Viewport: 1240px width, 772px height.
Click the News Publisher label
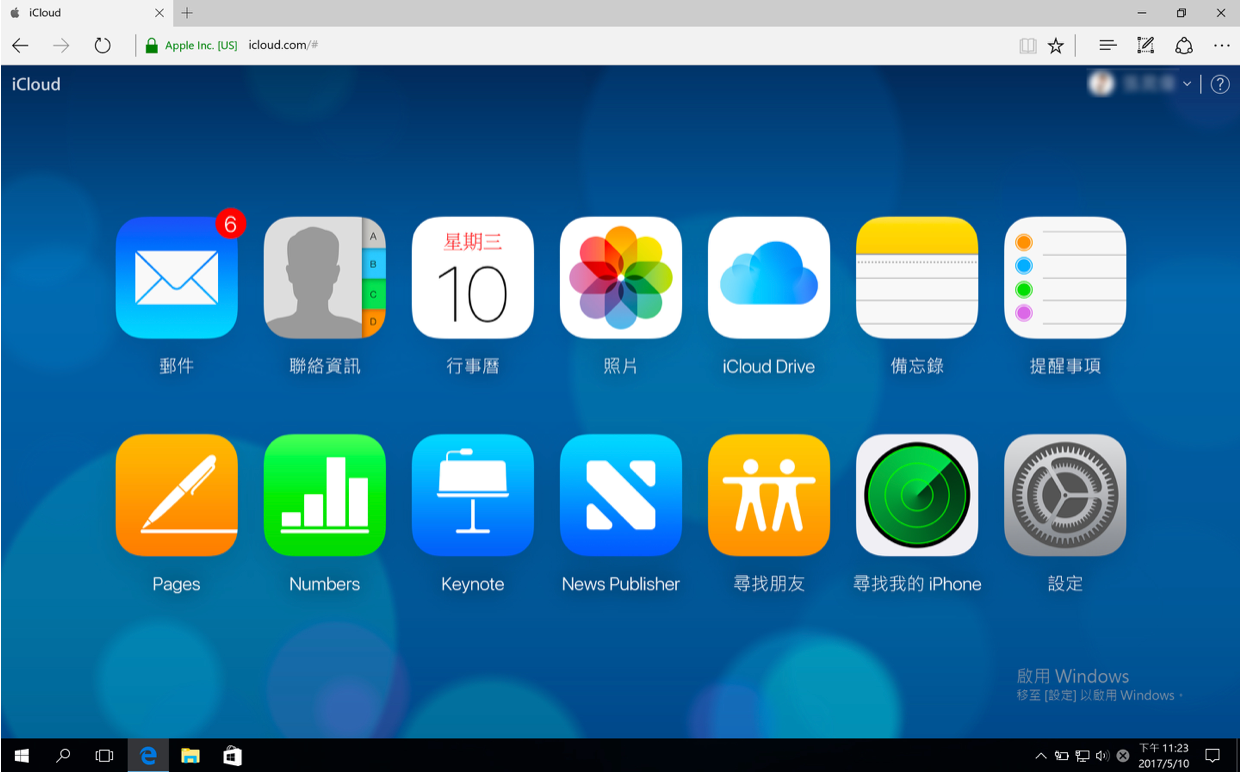click(621, 584)
